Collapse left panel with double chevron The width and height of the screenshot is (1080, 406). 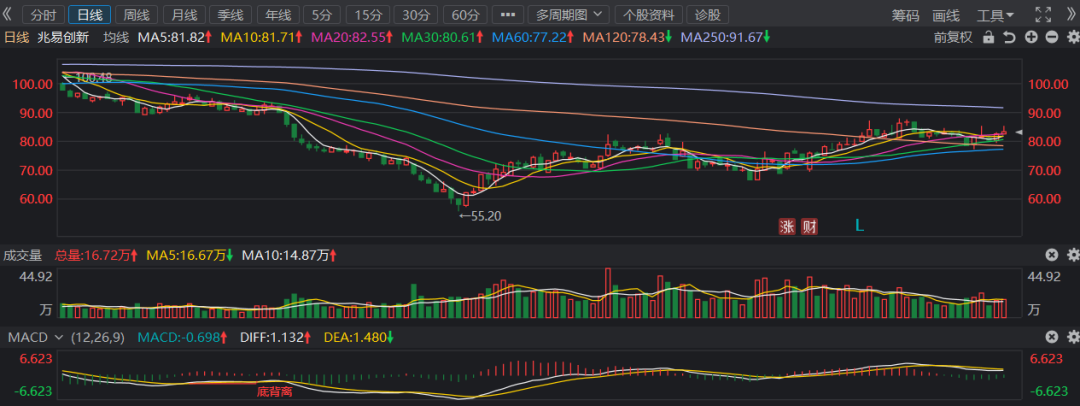8,15
